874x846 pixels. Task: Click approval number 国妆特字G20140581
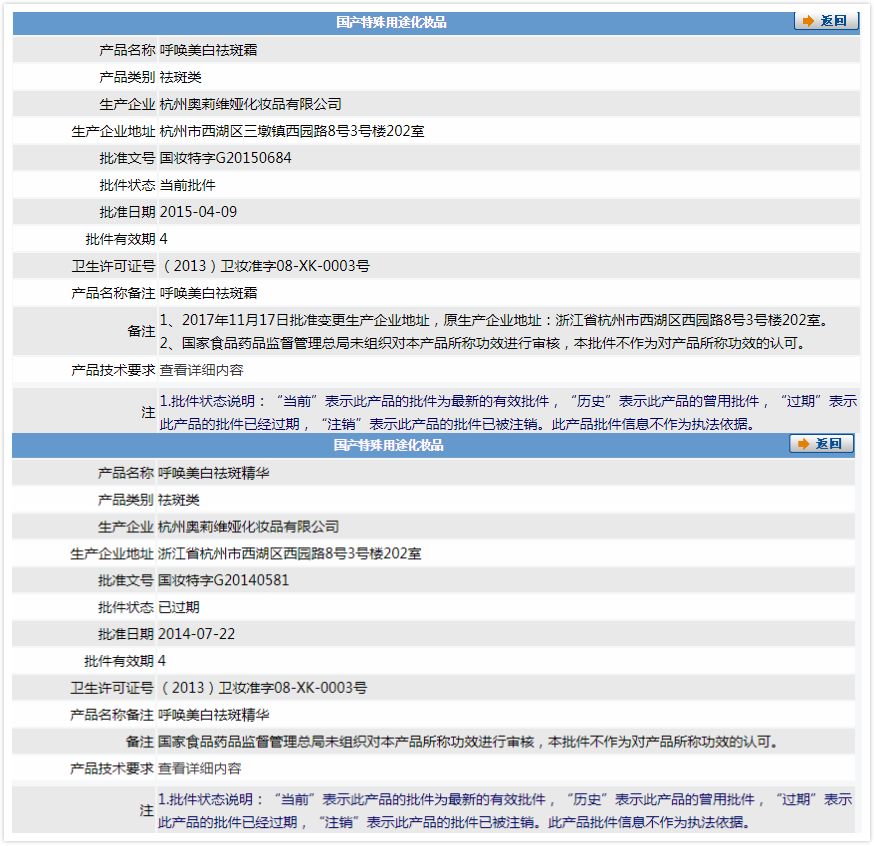point(224,580)
